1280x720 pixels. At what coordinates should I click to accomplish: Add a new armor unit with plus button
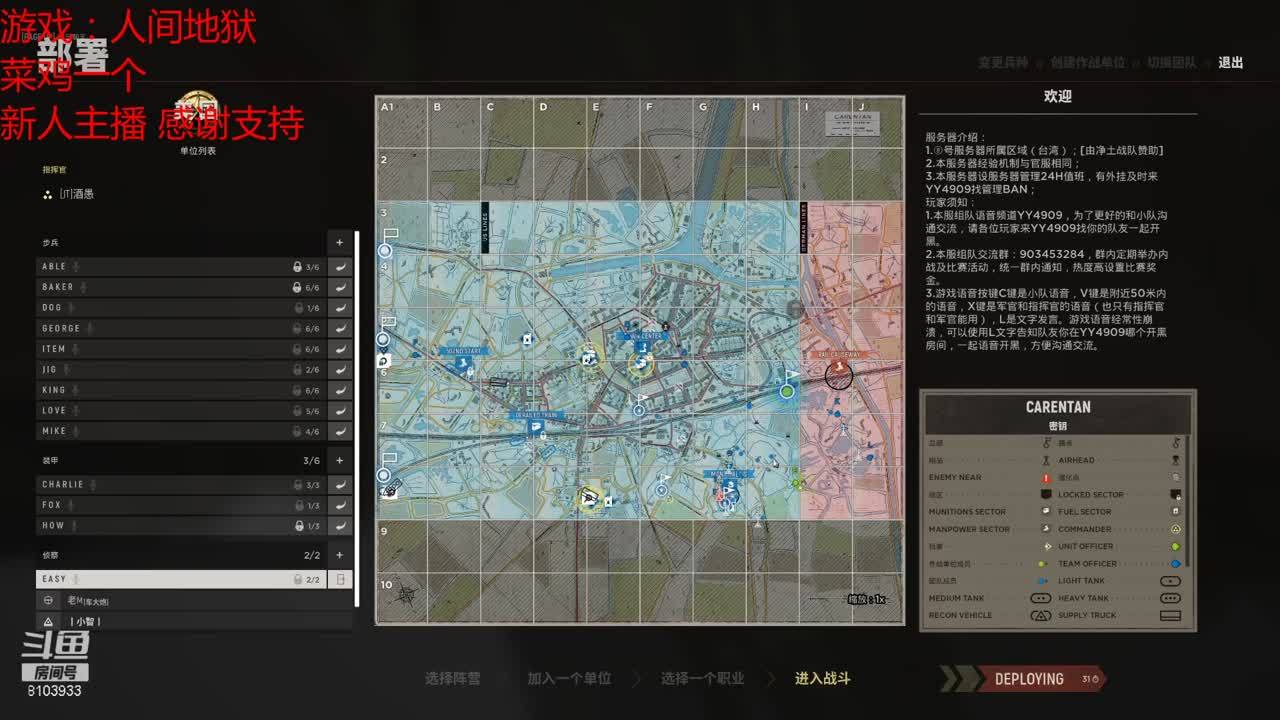340,461
